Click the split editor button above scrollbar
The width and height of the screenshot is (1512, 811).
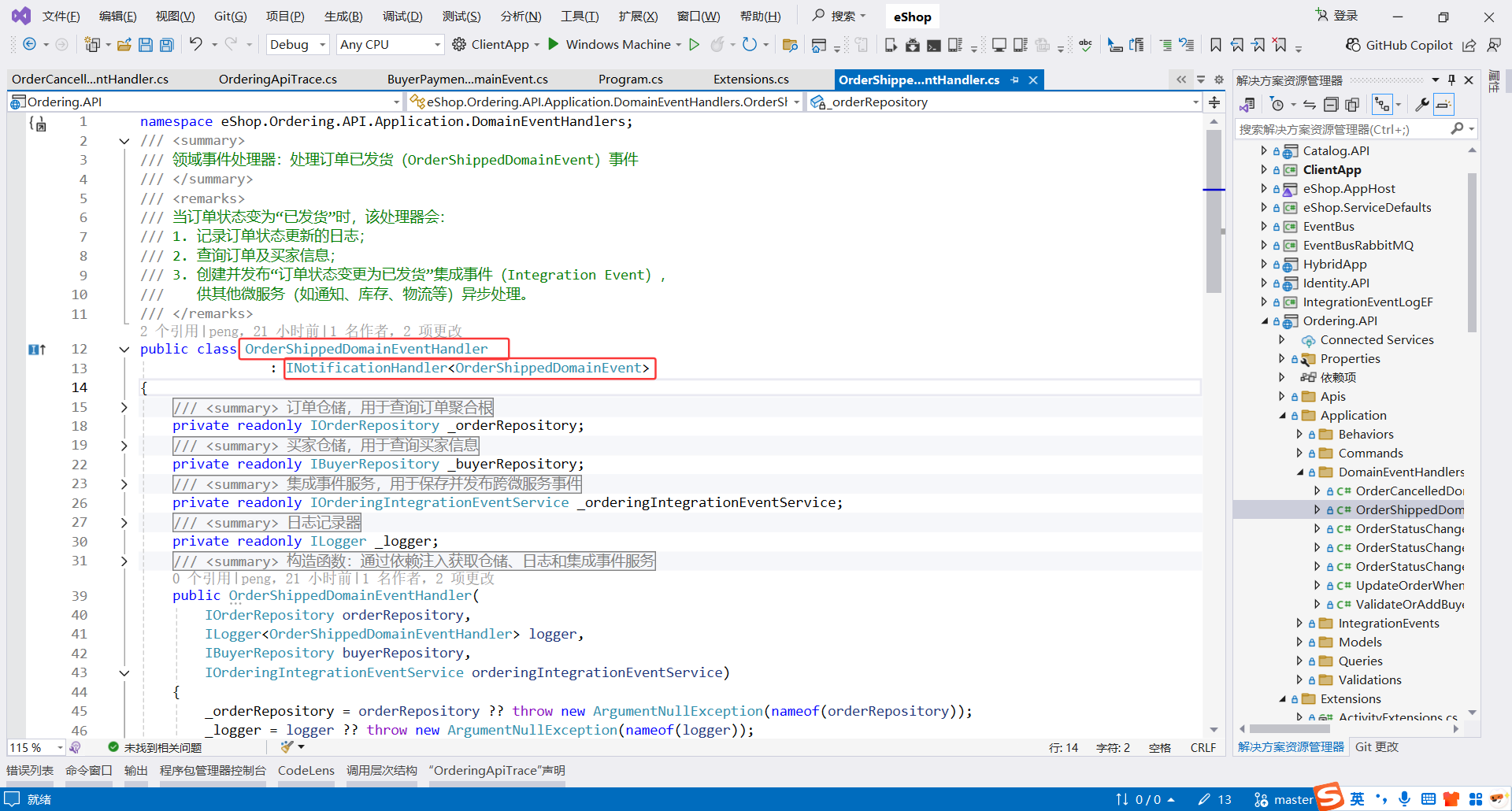(1214, 102)
